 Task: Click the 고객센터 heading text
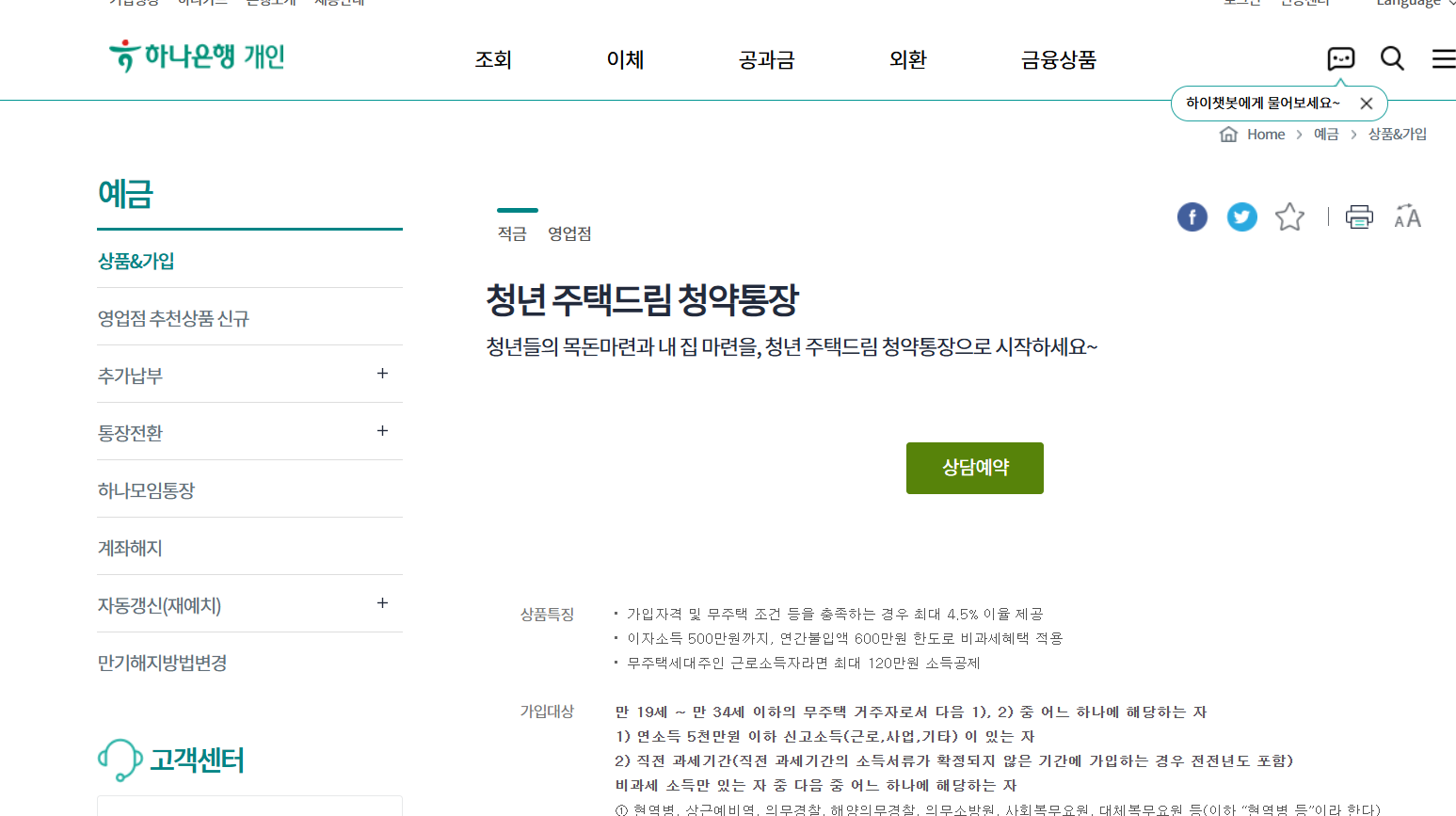198,760
